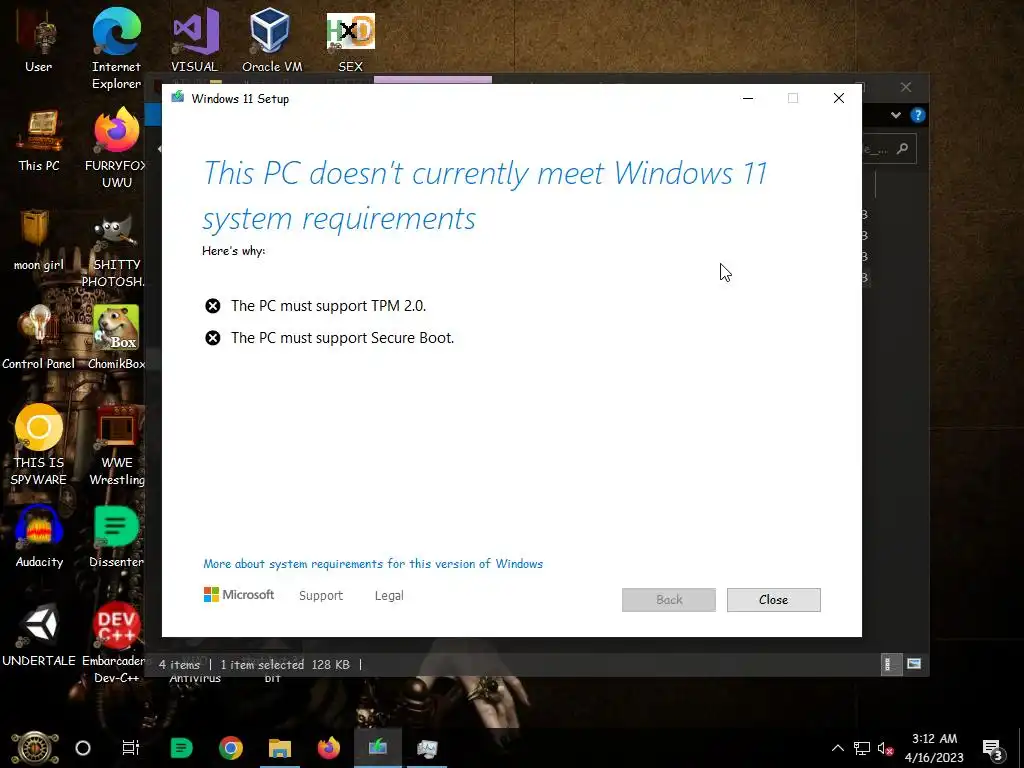1024x768 pixels.
Task: Launch ChomikBox desktop shortcut
Action: coord(116,338)
